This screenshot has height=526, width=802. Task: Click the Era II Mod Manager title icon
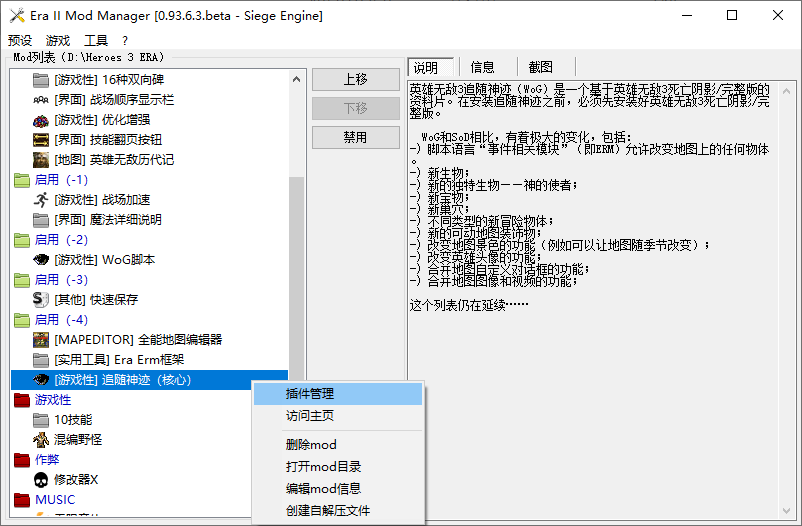(17, 15)
